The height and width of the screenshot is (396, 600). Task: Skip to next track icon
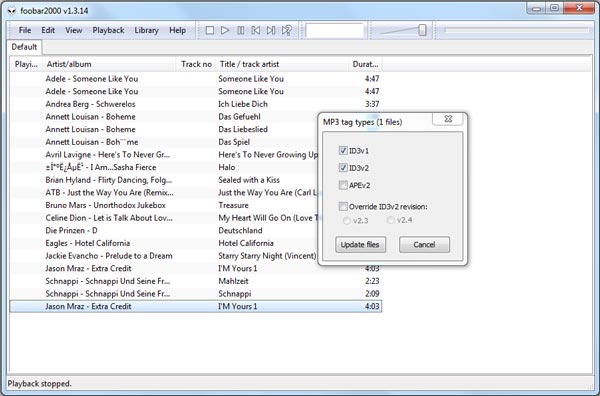271,30
